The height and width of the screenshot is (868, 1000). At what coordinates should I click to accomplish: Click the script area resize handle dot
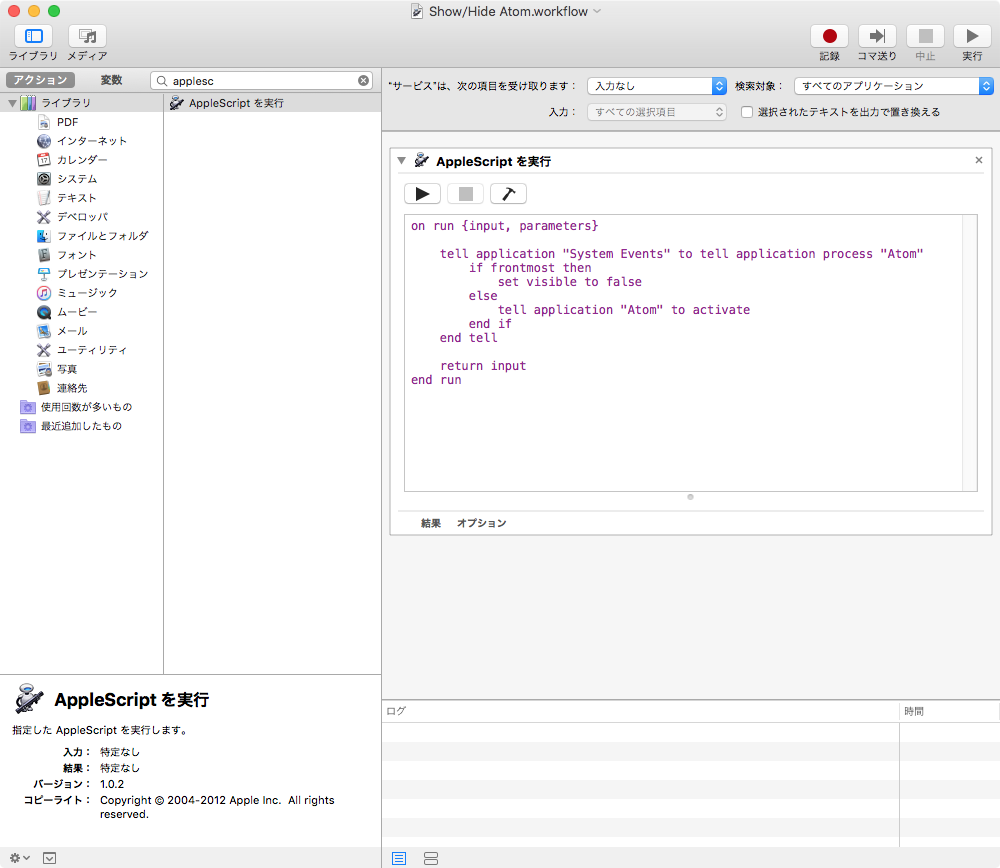[690, 497]
